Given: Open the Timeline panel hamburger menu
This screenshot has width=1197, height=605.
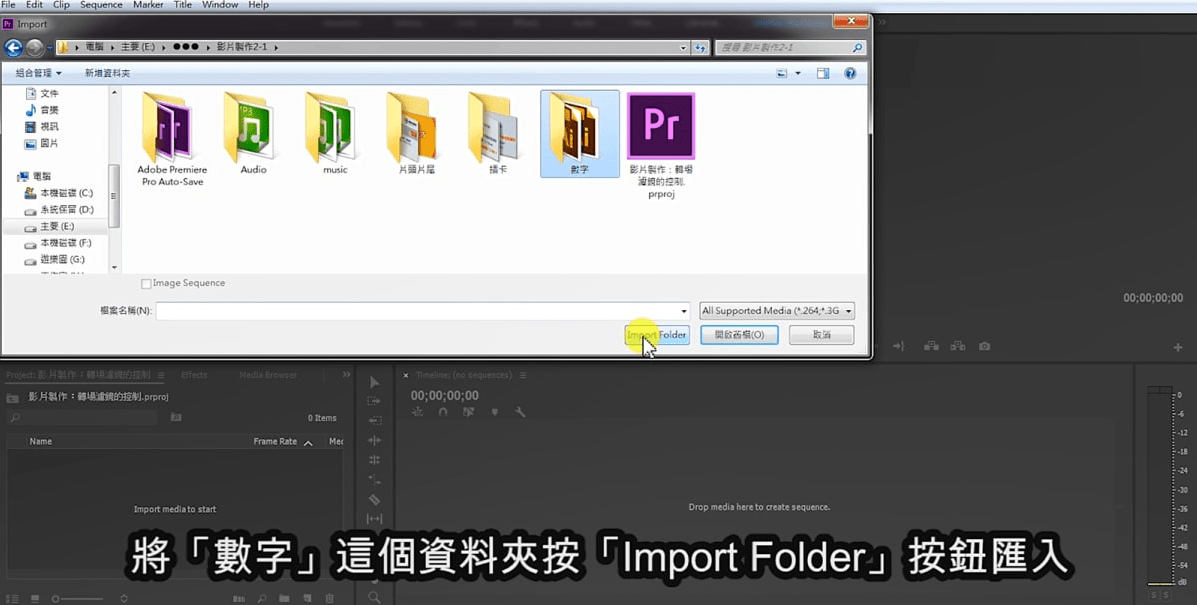Looking at the screenshot, I should pyautogui.click(x=523, y=375).
